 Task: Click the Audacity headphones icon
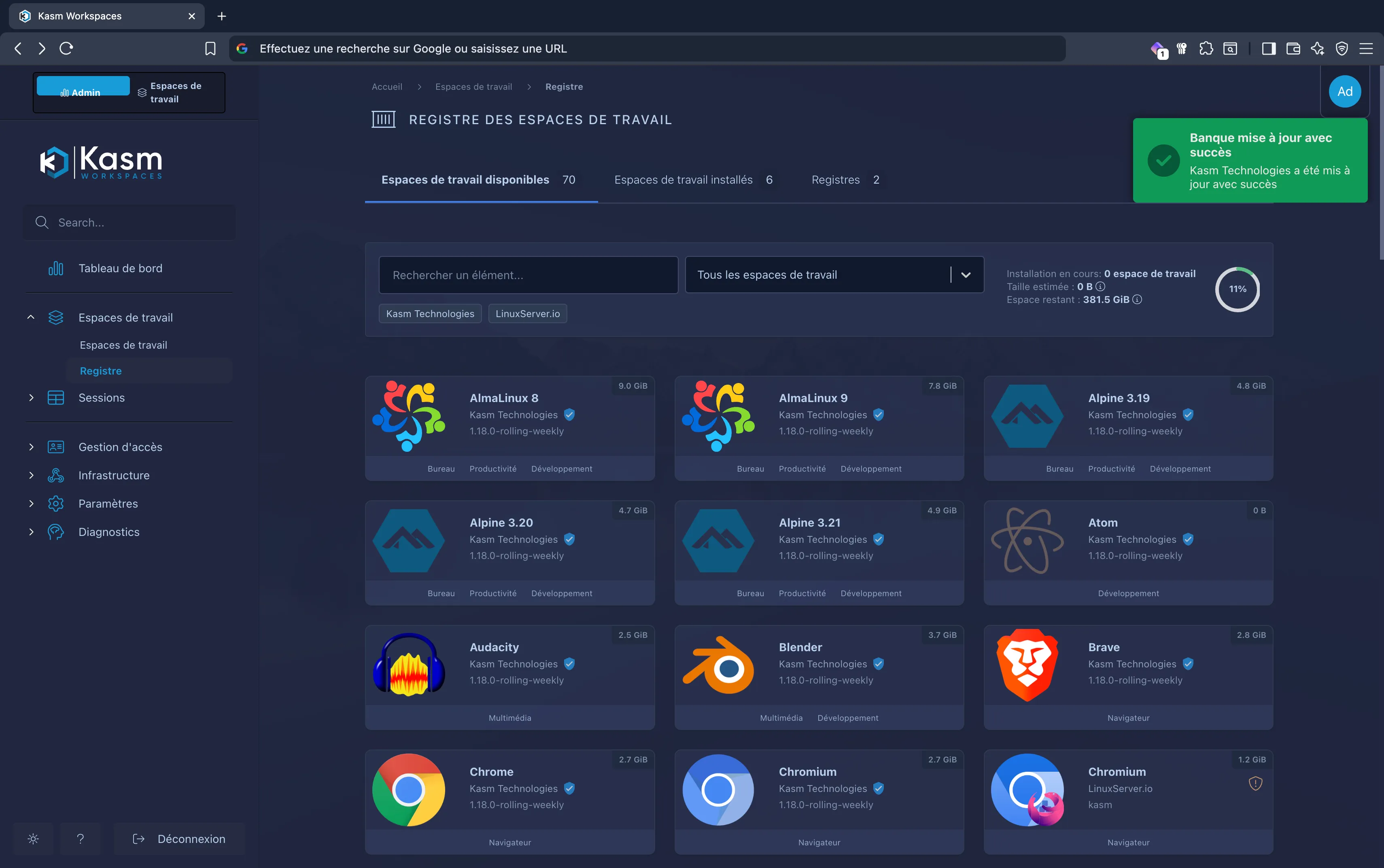(409, 665)
